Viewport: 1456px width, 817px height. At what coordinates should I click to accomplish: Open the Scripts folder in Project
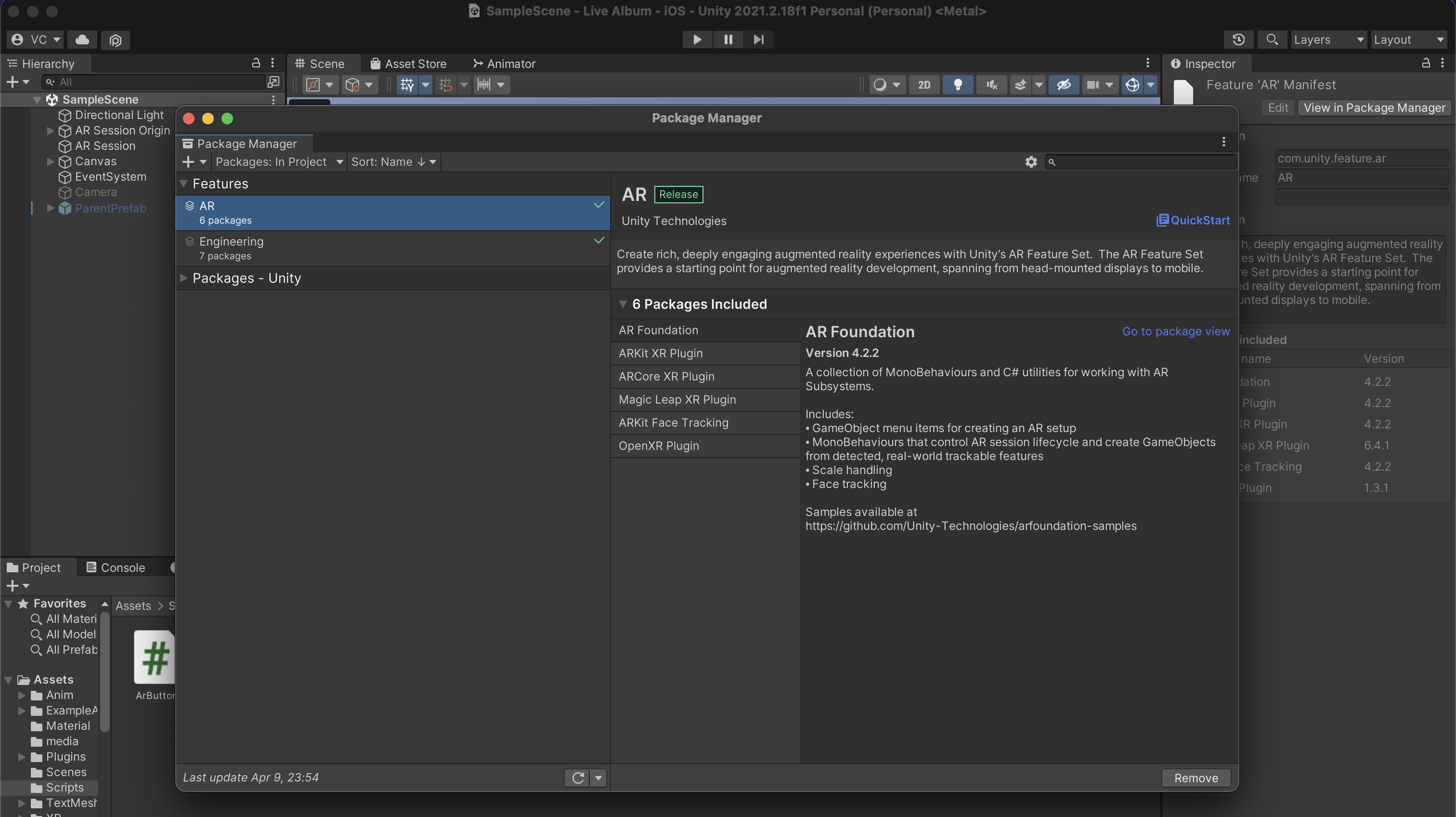[x=65, y=788]
